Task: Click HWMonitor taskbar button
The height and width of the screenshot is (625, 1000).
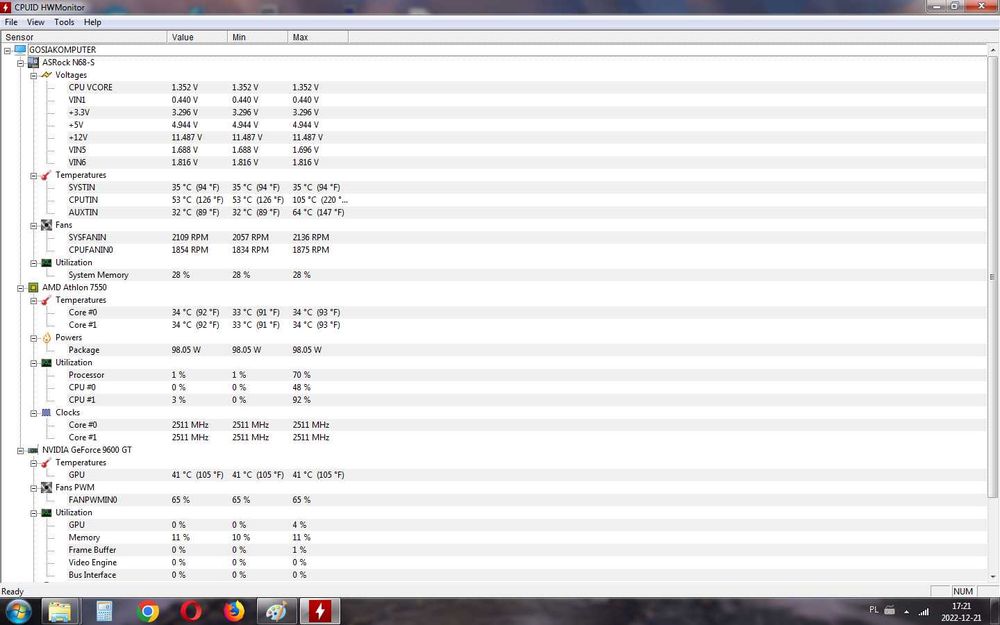Action: (320, 611)
